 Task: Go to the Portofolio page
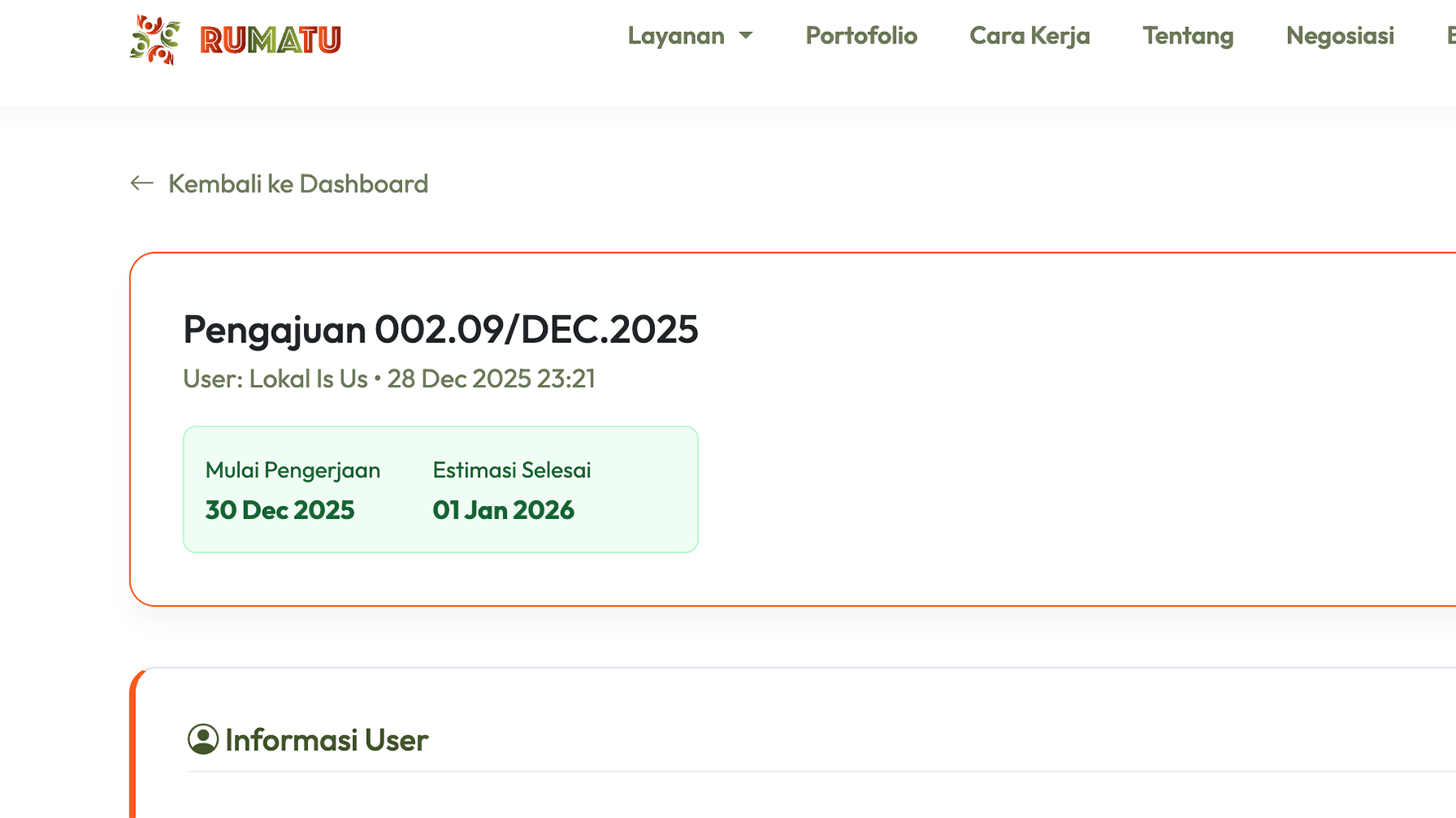point(861,36)
